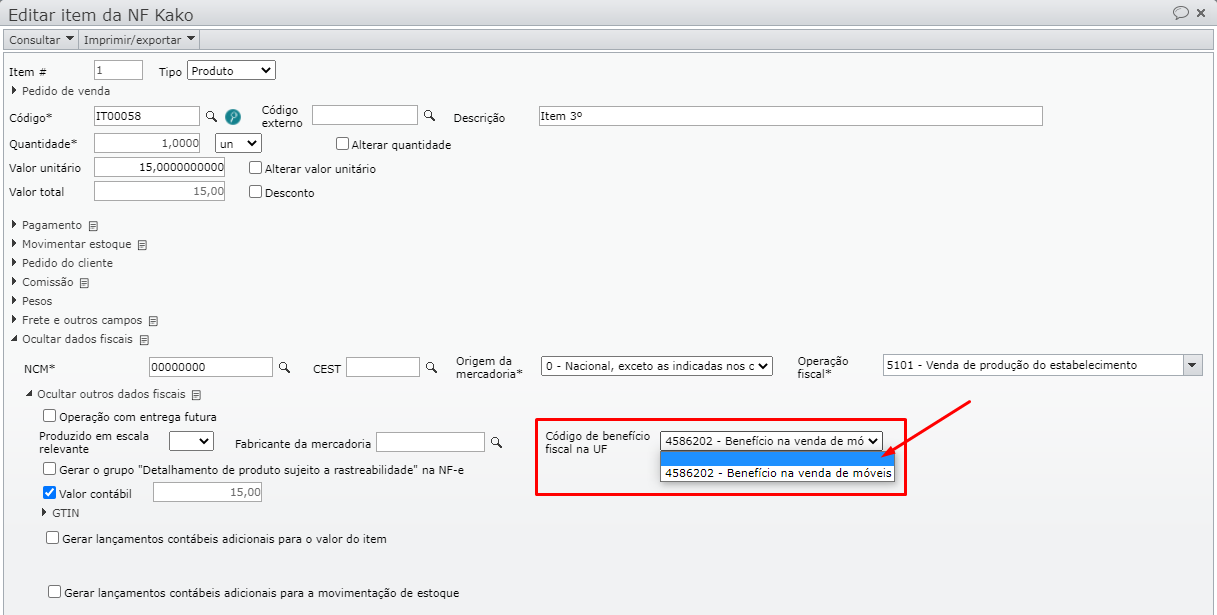Click the NCM input field

[x=210, y=367]
